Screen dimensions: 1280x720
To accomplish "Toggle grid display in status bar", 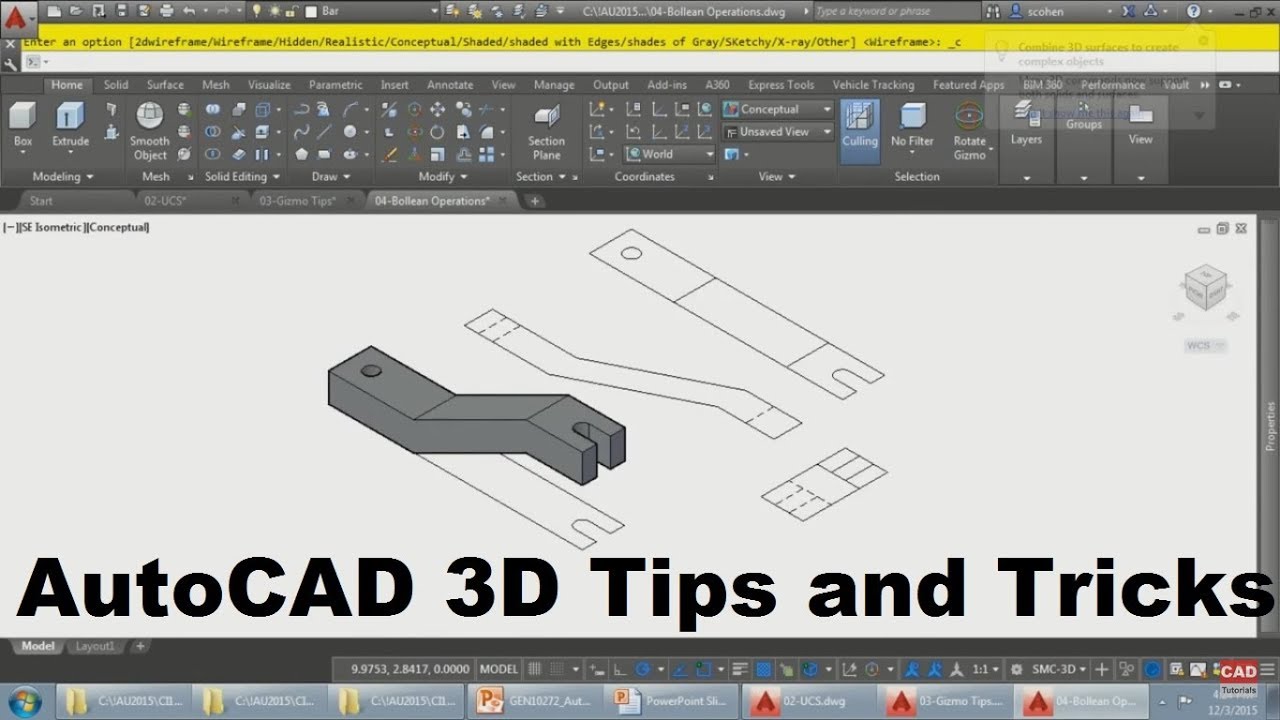I will tap(536, 669).
